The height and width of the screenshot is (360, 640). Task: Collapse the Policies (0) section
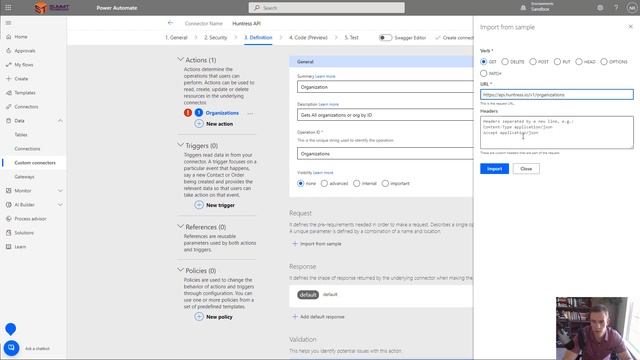[180, 270]
